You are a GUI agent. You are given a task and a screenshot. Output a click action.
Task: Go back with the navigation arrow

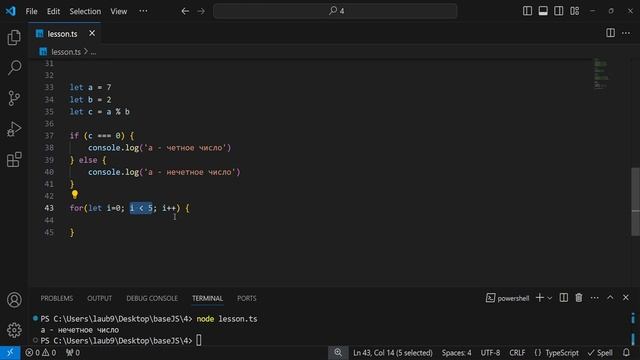[185, 11]
